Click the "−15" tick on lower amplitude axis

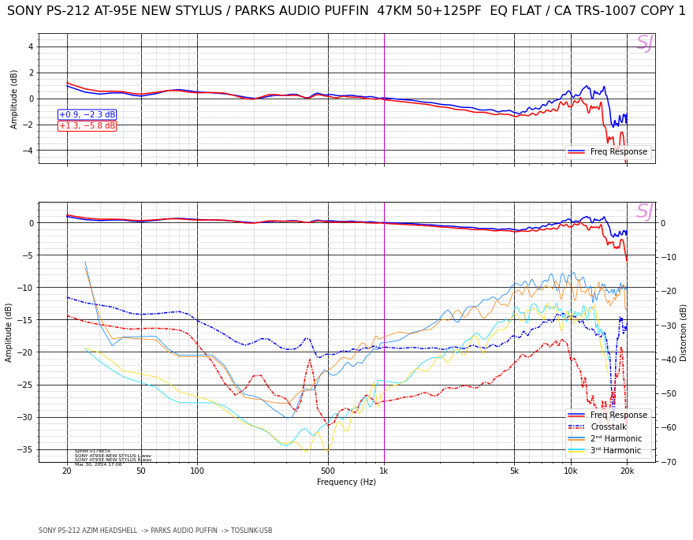pos(26,319)
